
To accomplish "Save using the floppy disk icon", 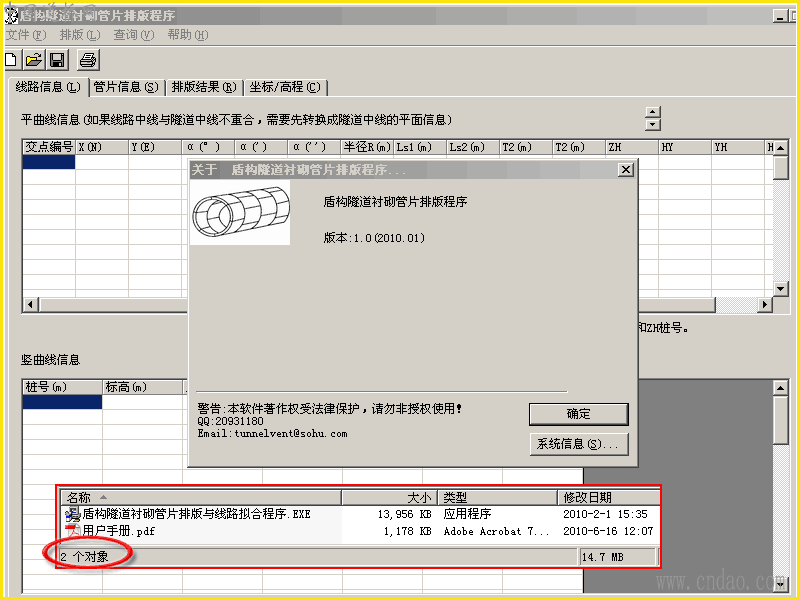I will tap(57, 60).
